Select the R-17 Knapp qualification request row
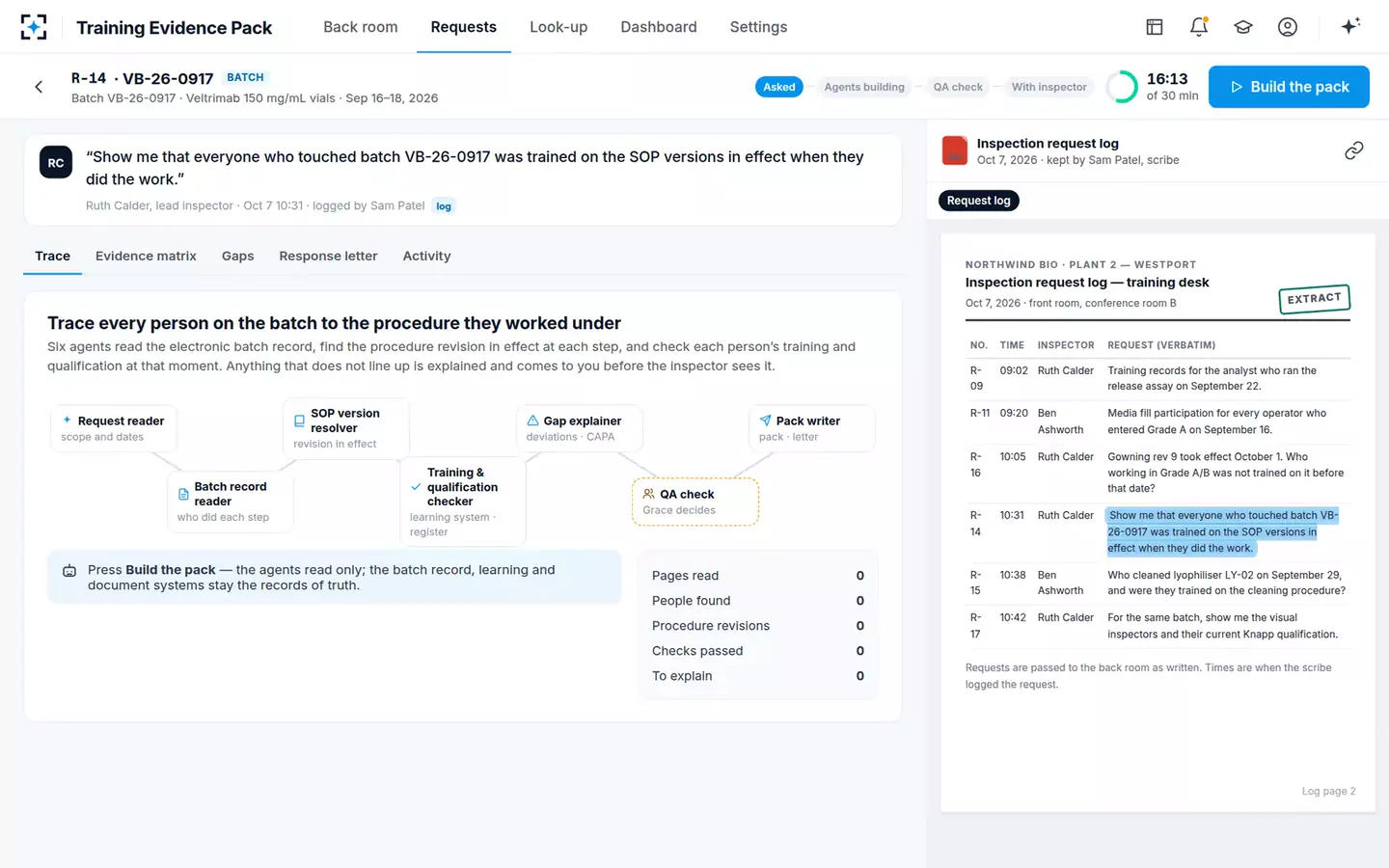This screenshot has width=1389, height=868. (1158, 626)
